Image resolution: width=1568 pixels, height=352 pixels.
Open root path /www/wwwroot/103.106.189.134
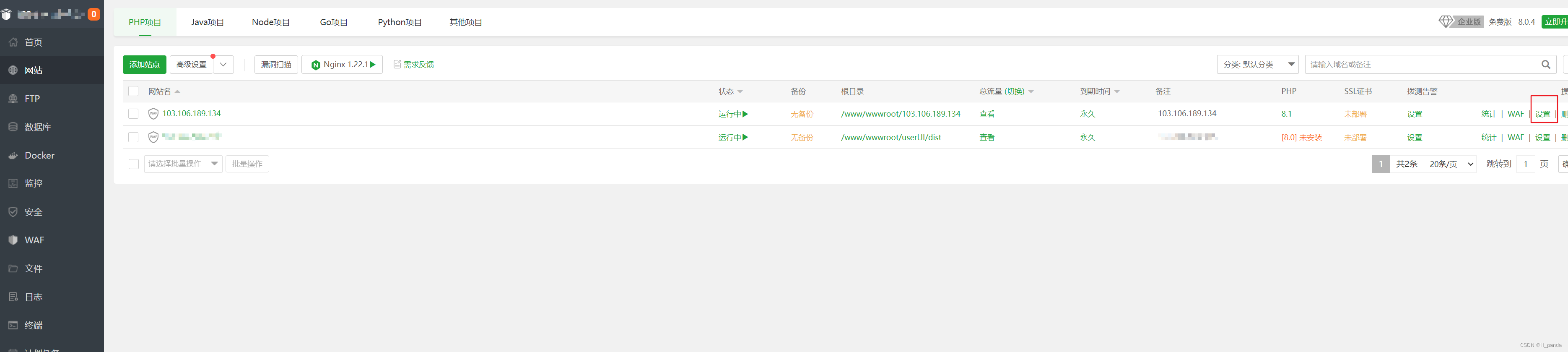click(900, 114)
